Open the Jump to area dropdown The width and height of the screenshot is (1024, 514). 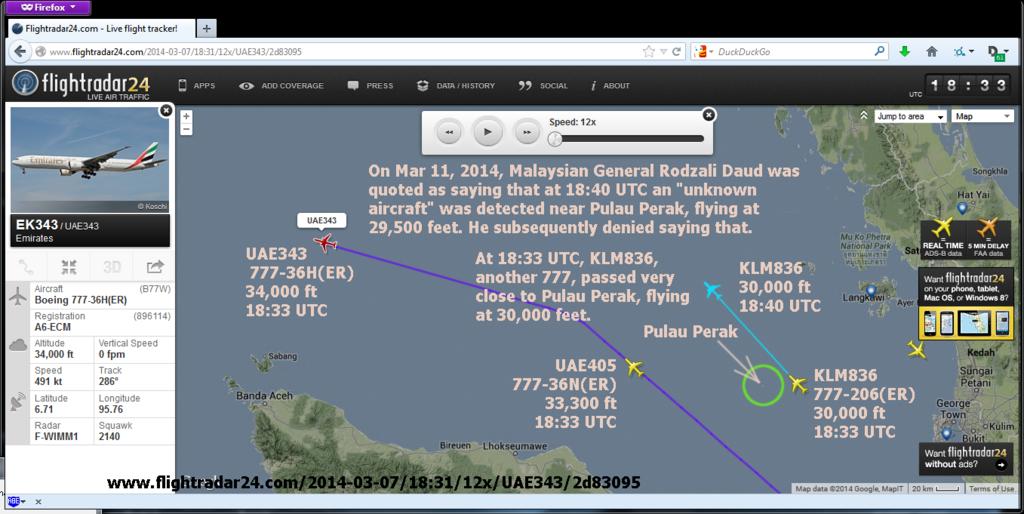(909, 116)
